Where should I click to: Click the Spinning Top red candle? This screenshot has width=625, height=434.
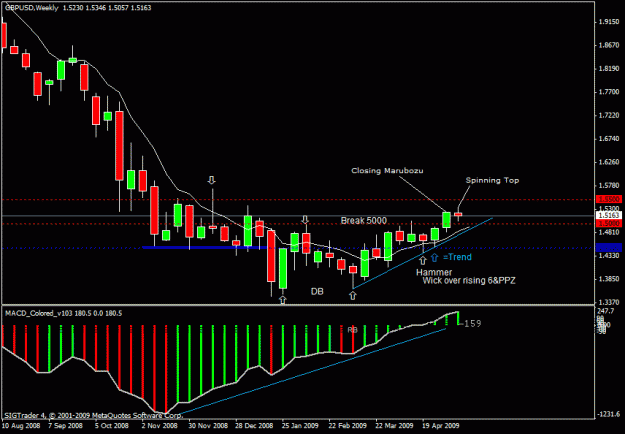tap(458, 214)
